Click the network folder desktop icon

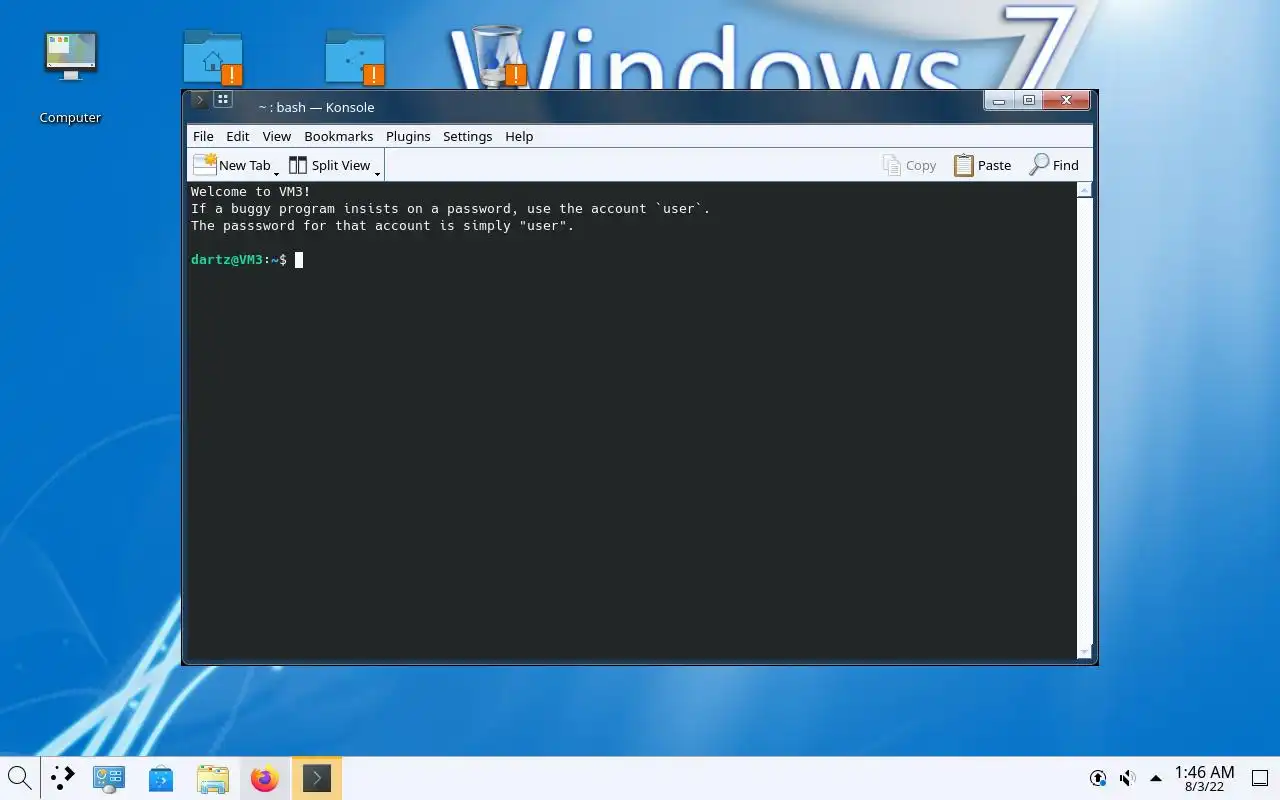tap(355, 57)
